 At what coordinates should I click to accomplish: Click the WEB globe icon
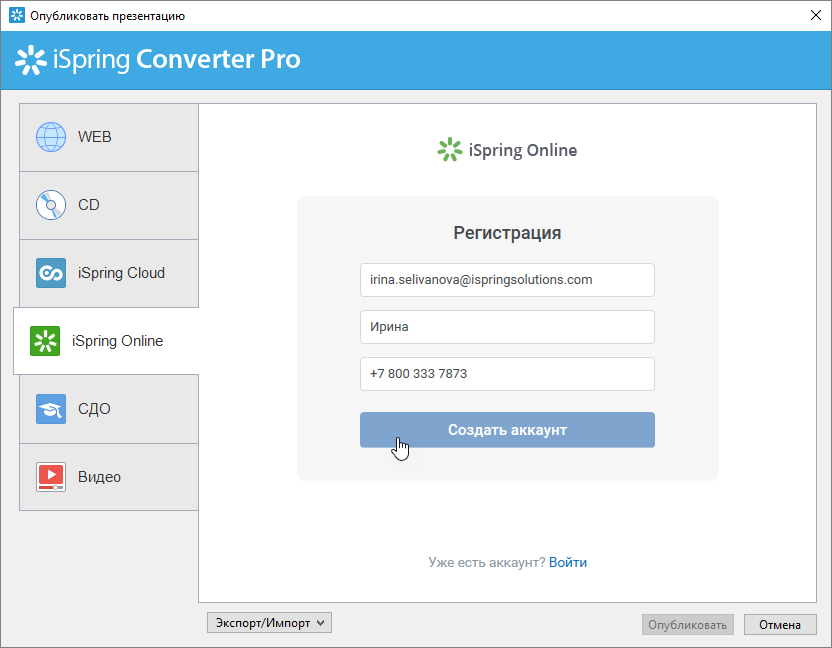pos(51,137)
